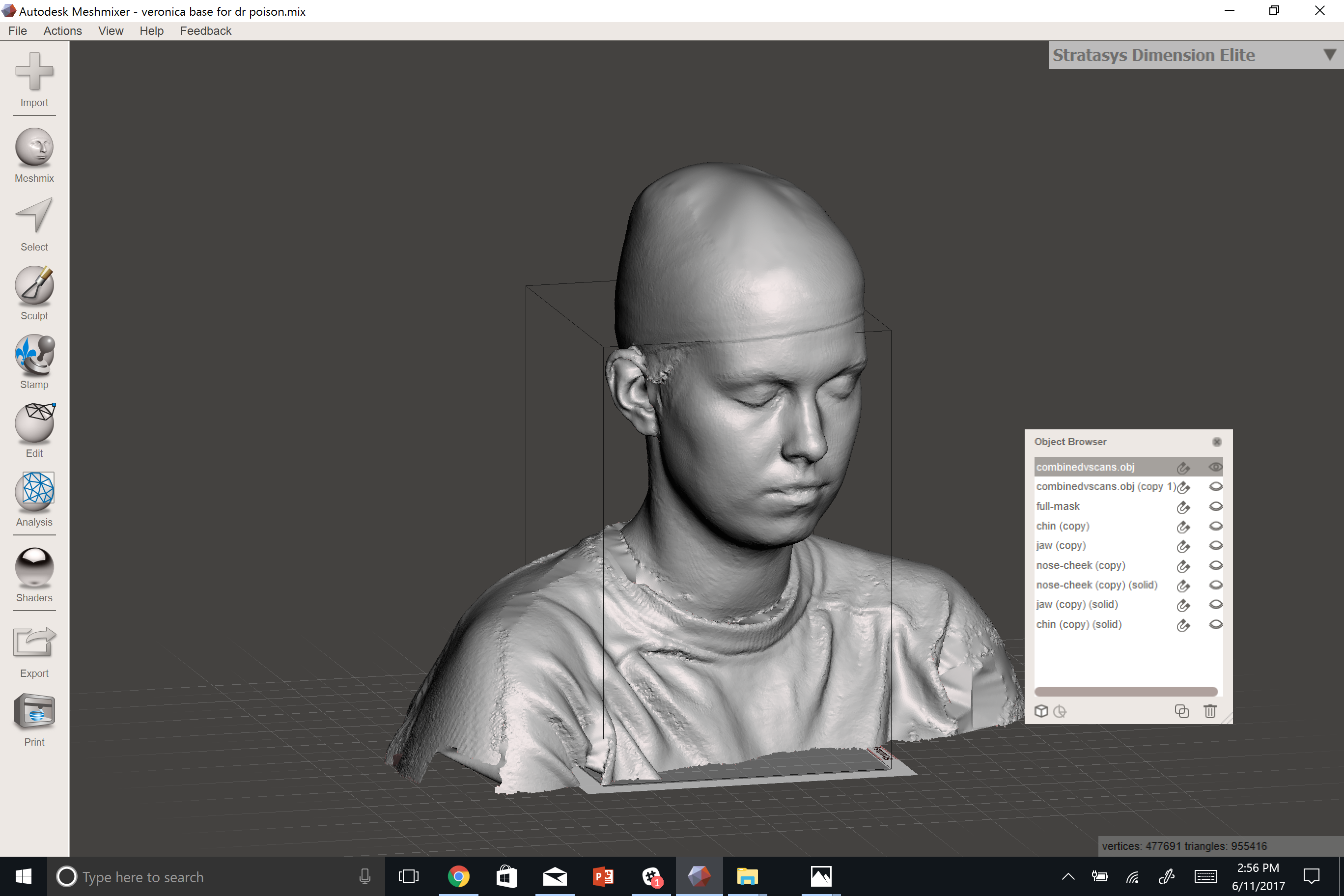Open PowerPoint from the taskbar
This screenshot has width=1344, height=896.
[603, 876]
